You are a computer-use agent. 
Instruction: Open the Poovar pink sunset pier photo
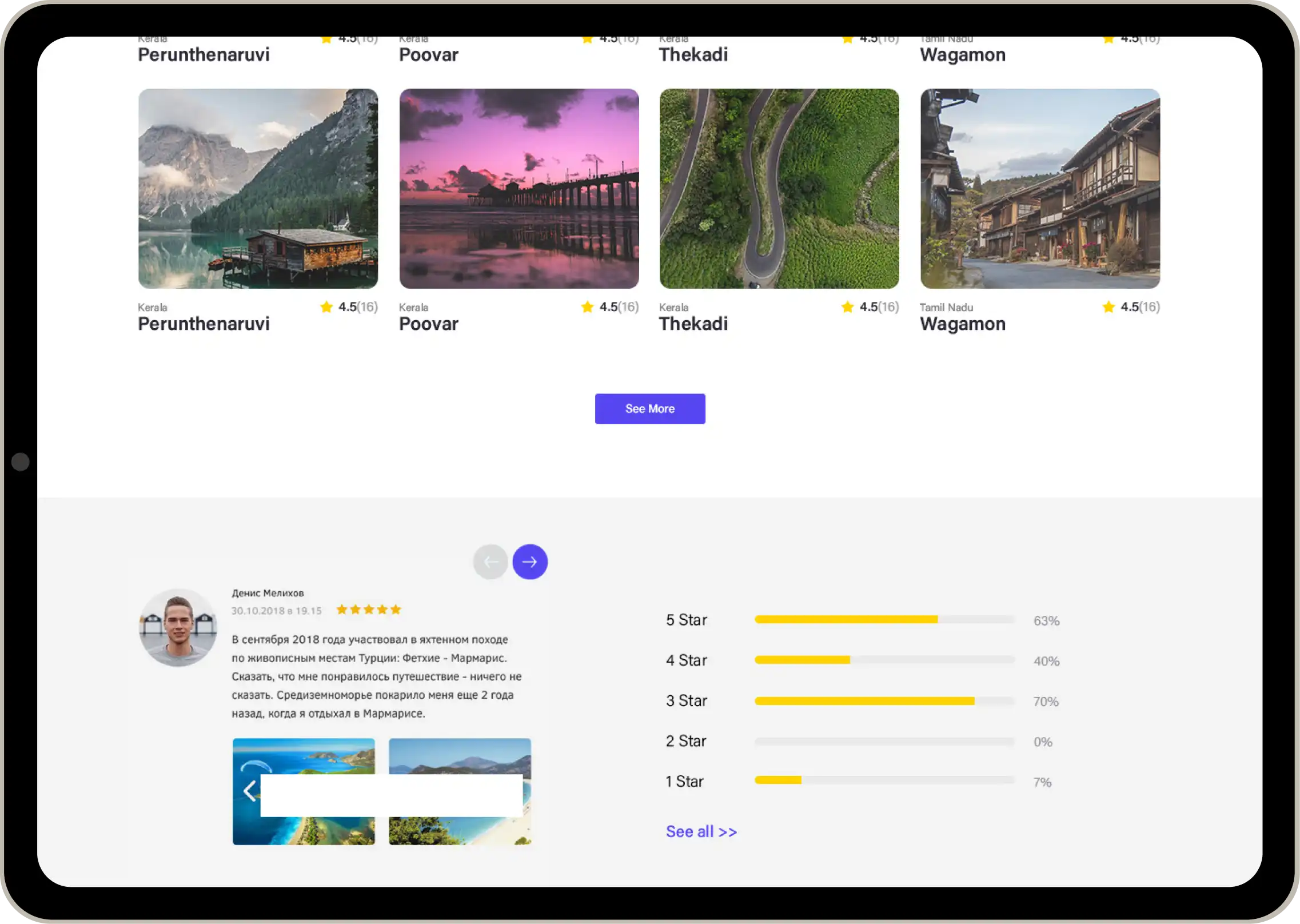519,189
